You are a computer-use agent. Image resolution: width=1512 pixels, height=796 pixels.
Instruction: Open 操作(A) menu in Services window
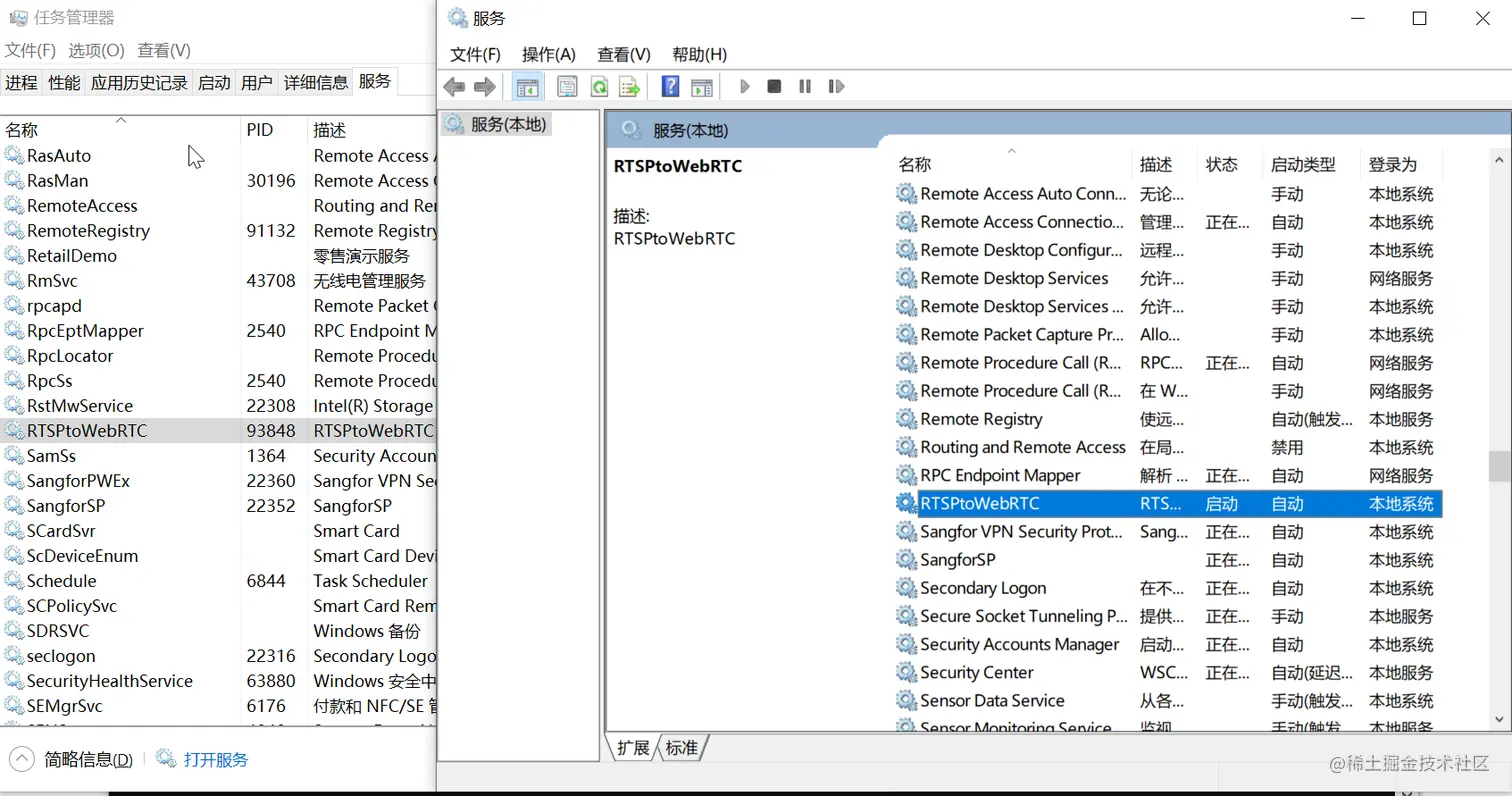coord(549,54)
